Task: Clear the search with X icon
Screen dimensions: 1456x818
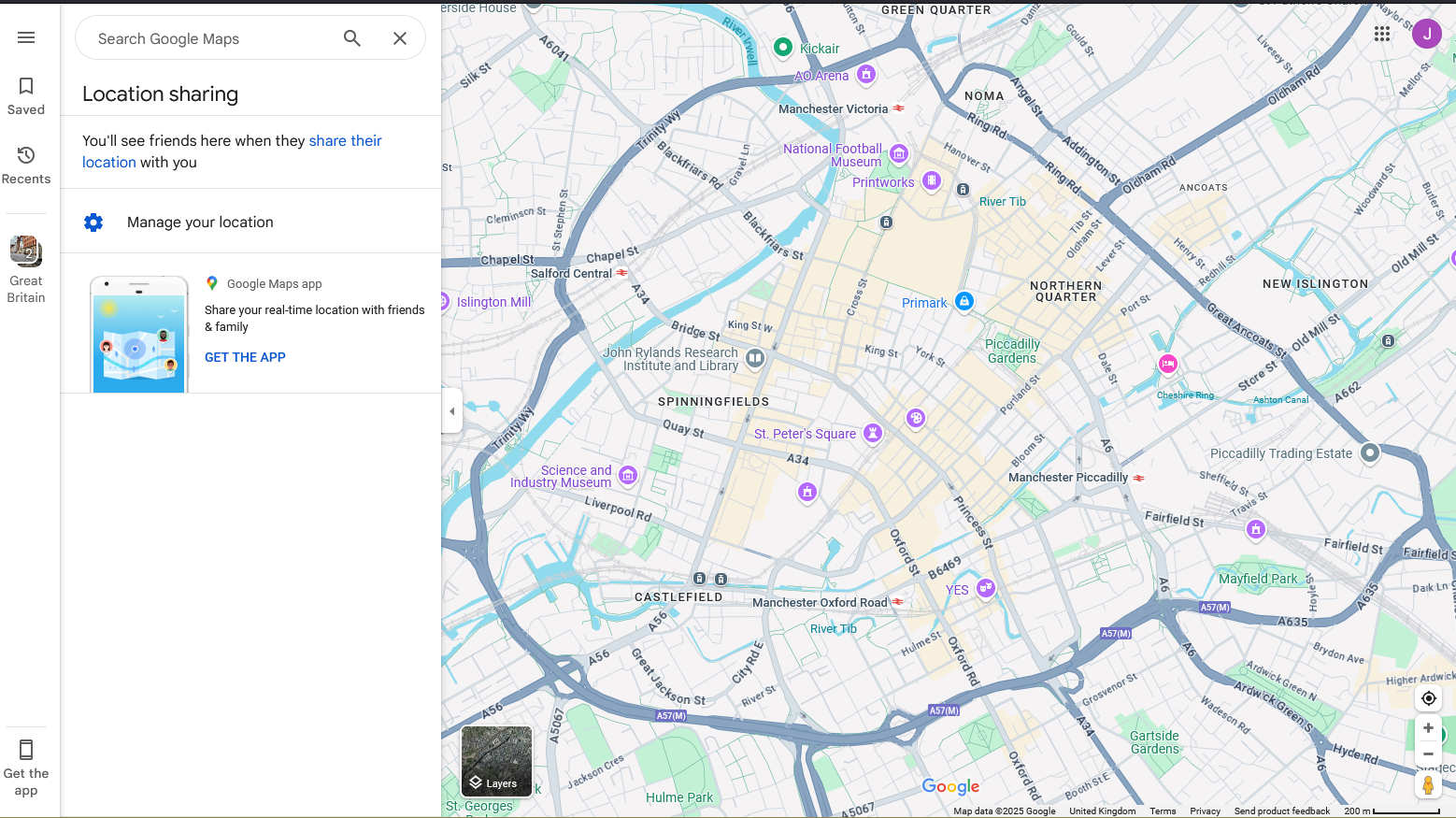Action: coord(400,38)
